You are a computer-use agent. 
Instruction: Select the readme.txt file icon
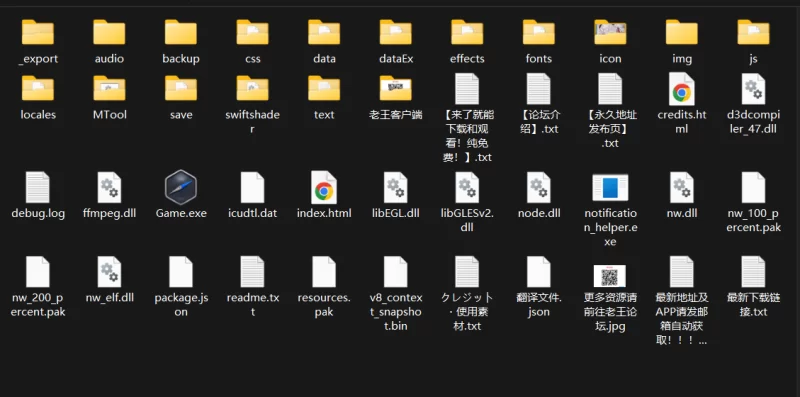[x=253, y=271]
